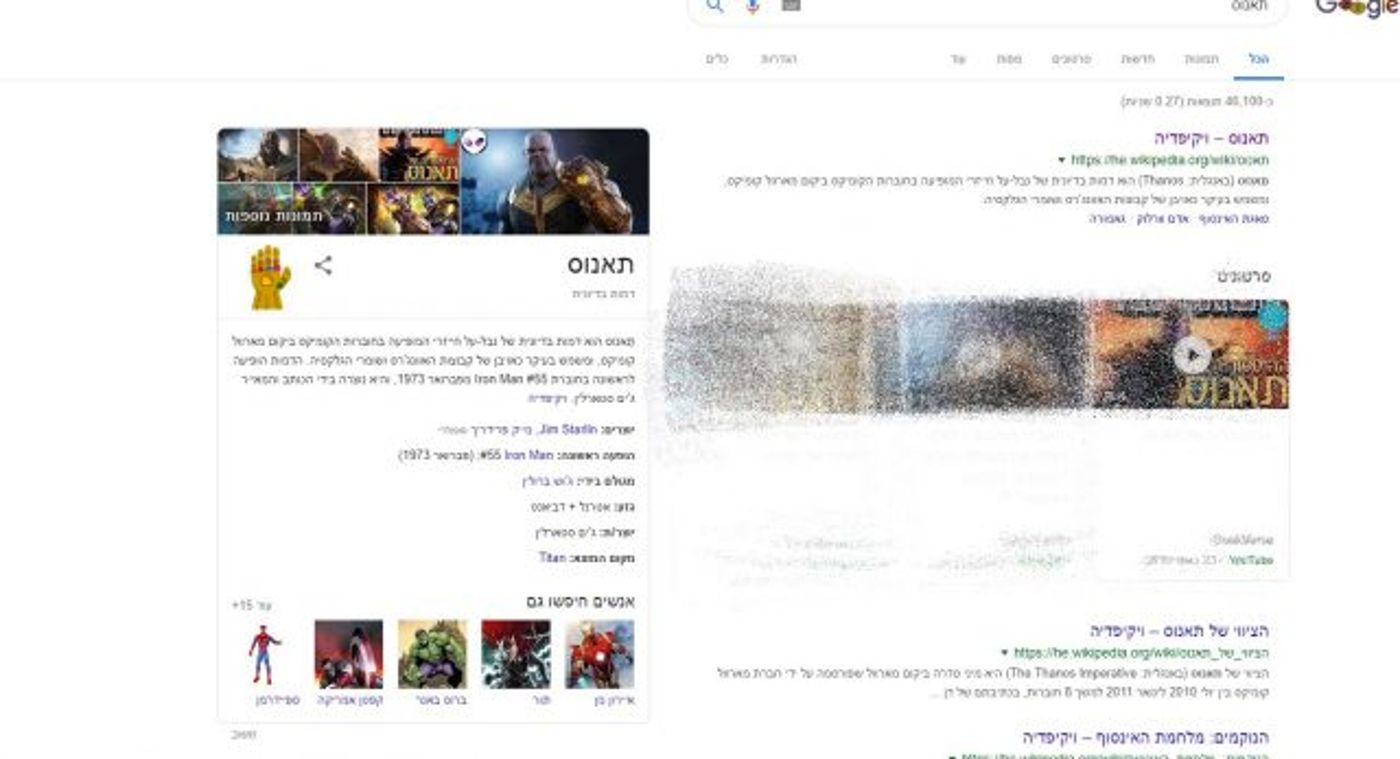Open the on-screen keyboard icon
The width and height of the screenshot is (1400, 759).
point(791,5)
